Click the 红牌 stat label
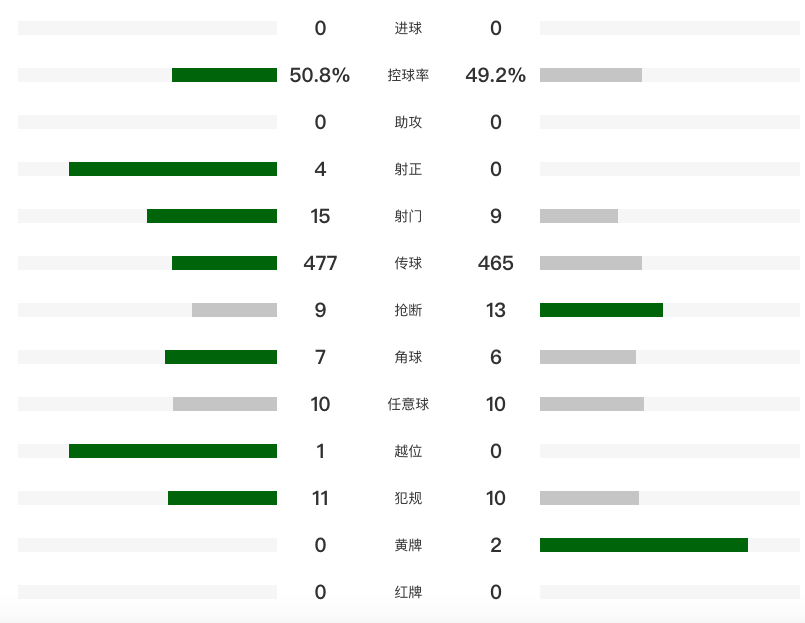The height and width of the screenshot is (623, 805). click(x=408, y=592)
